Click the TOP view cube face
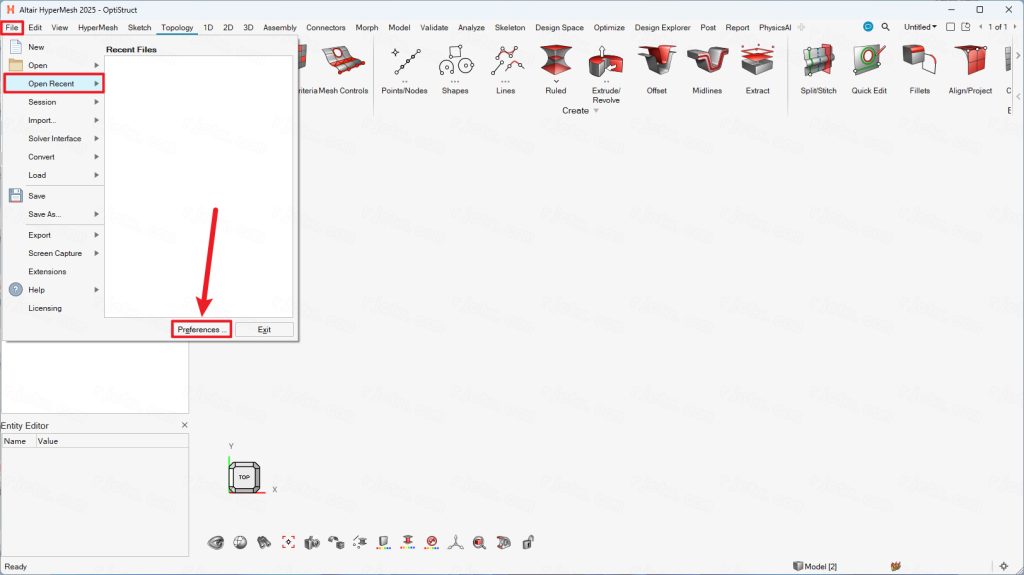 point(244,478)
